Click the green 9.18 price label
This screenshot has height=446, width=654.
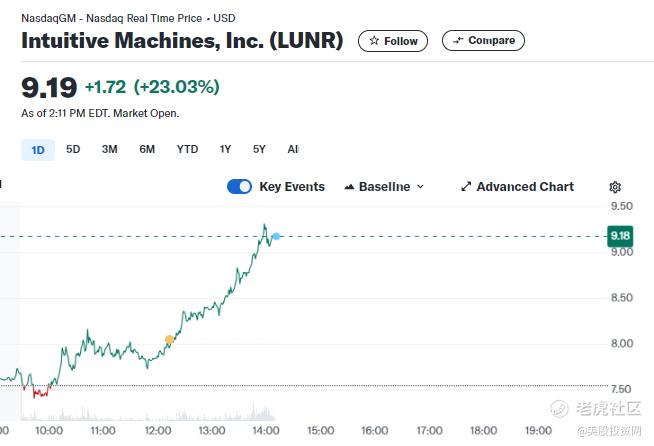point(620,236)
